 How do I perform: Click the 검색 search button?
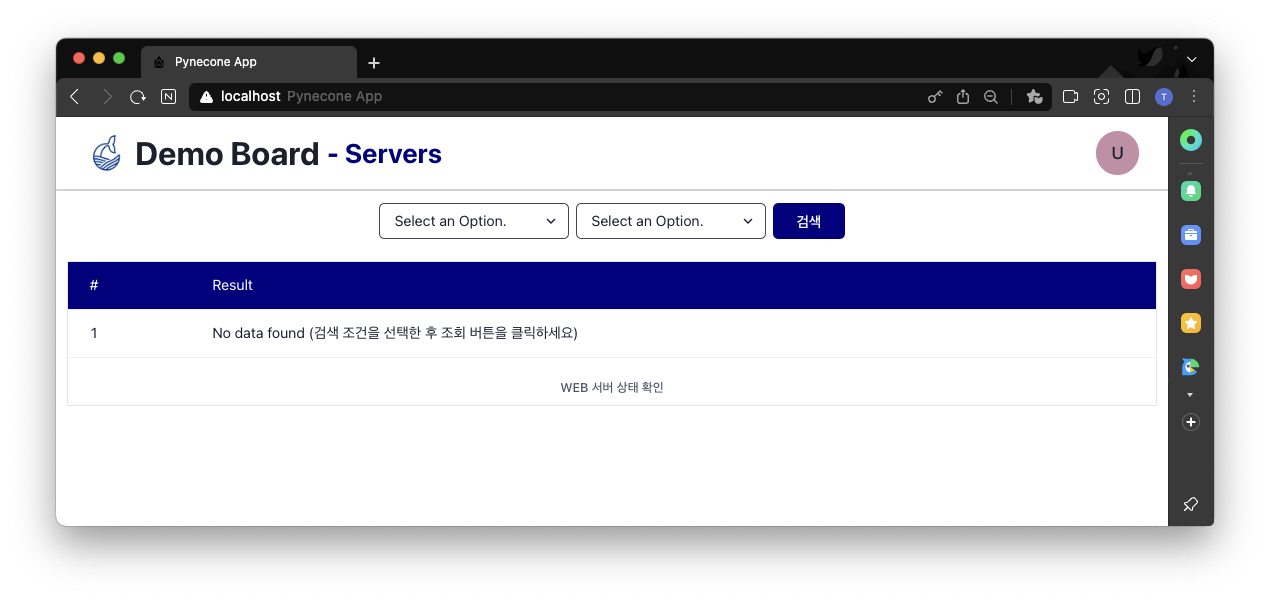tap(809, 221)
